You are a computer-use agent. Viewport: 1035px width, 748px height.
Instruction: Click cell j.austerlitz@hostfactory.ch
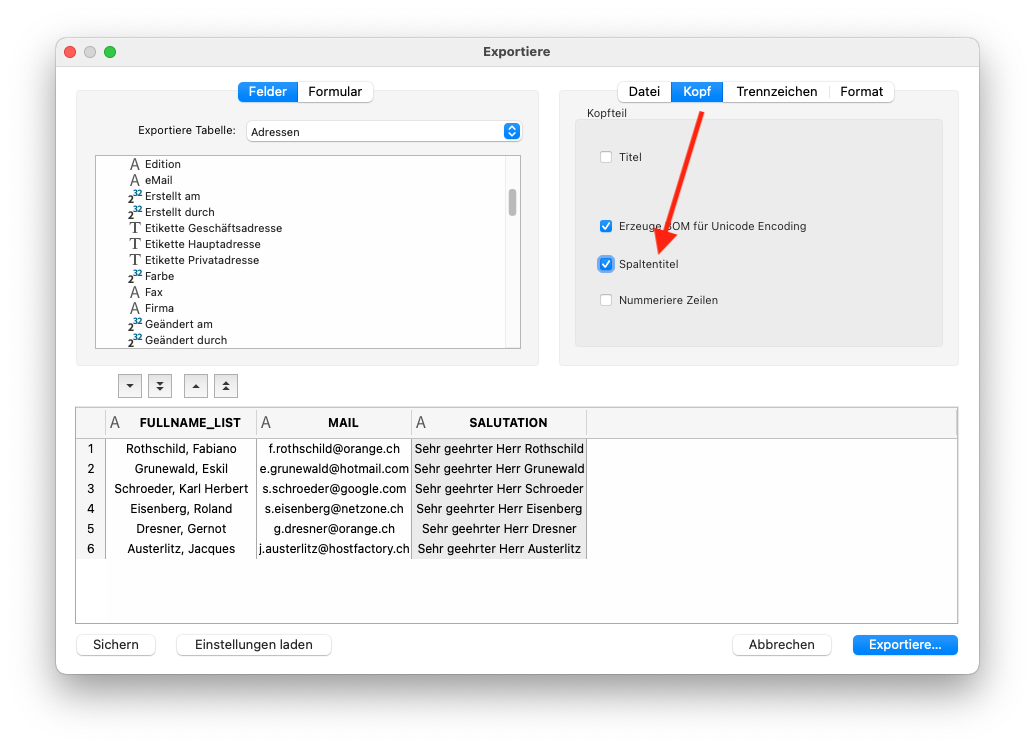(x=334, y=549)
